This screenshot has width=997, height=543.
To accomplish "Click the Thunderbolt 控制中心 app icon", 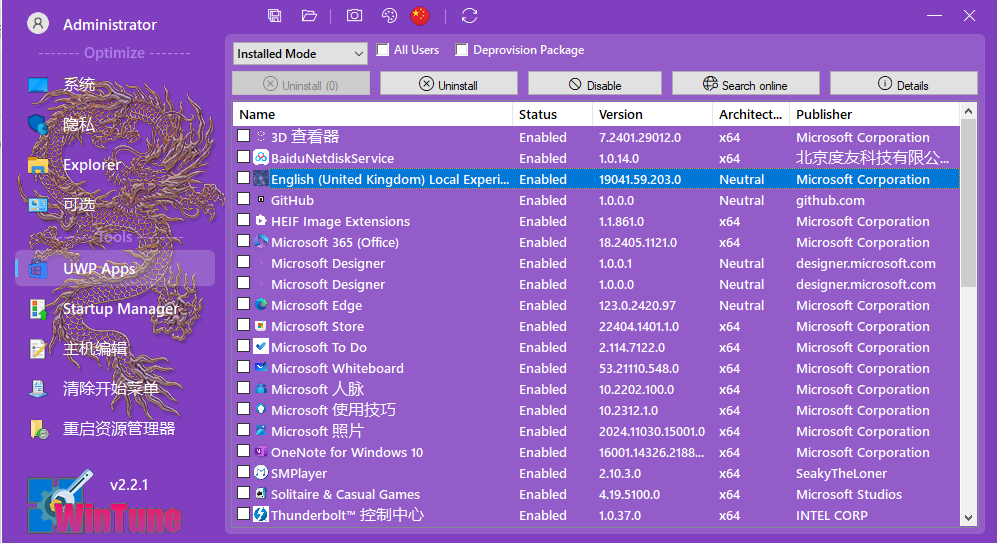I will pos(261,514).
